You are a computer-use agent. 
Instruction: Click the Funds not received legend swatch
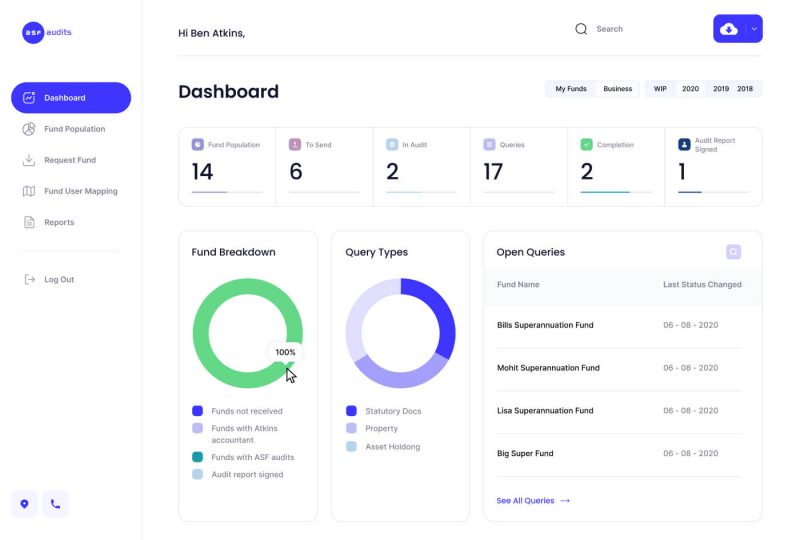tap(197, 411)
